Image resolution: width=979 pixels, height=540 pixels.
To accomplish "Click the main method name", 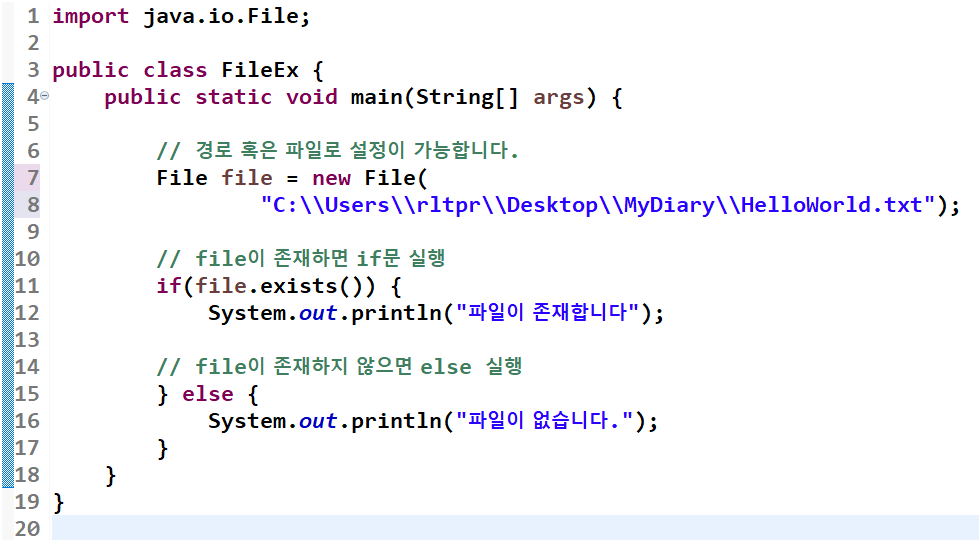I will click(x=376, y=97).
